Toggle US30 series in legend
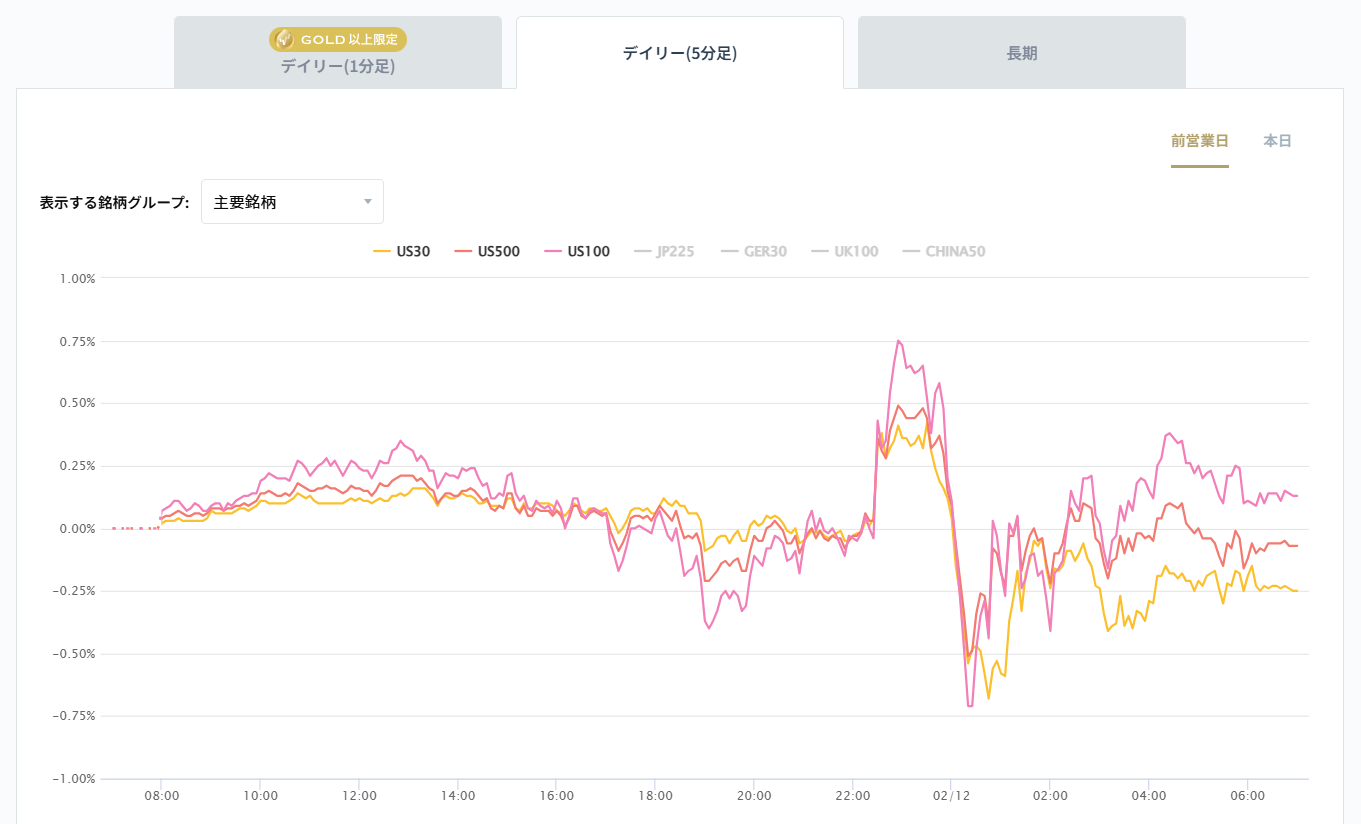 pos(412,251)
